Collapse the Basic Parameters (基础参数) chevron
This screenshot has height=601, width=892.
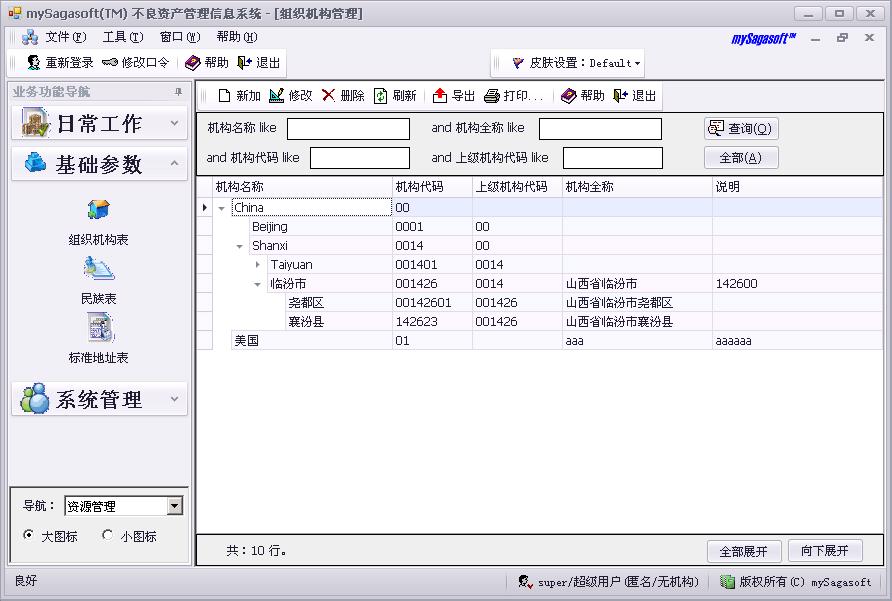pos(175,163)
